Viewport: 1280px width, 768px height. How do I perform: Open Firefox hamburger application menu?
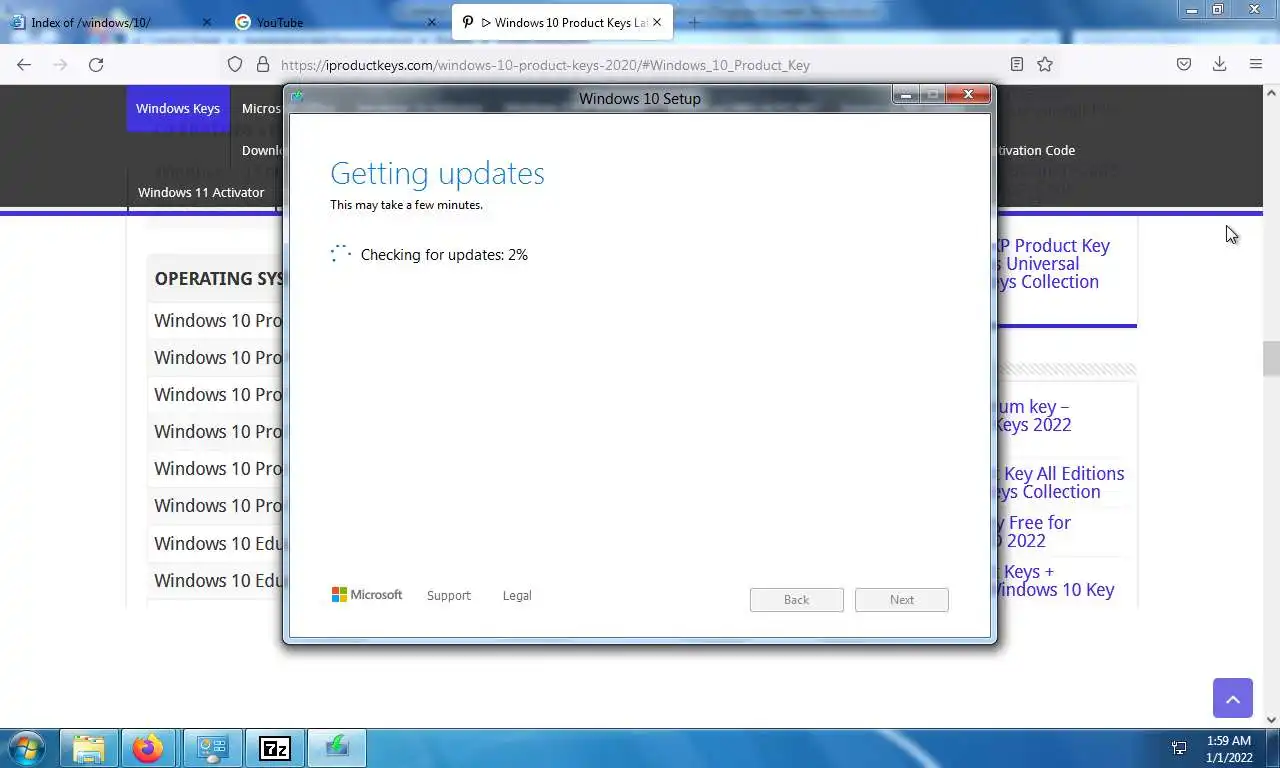[1256, 64]
